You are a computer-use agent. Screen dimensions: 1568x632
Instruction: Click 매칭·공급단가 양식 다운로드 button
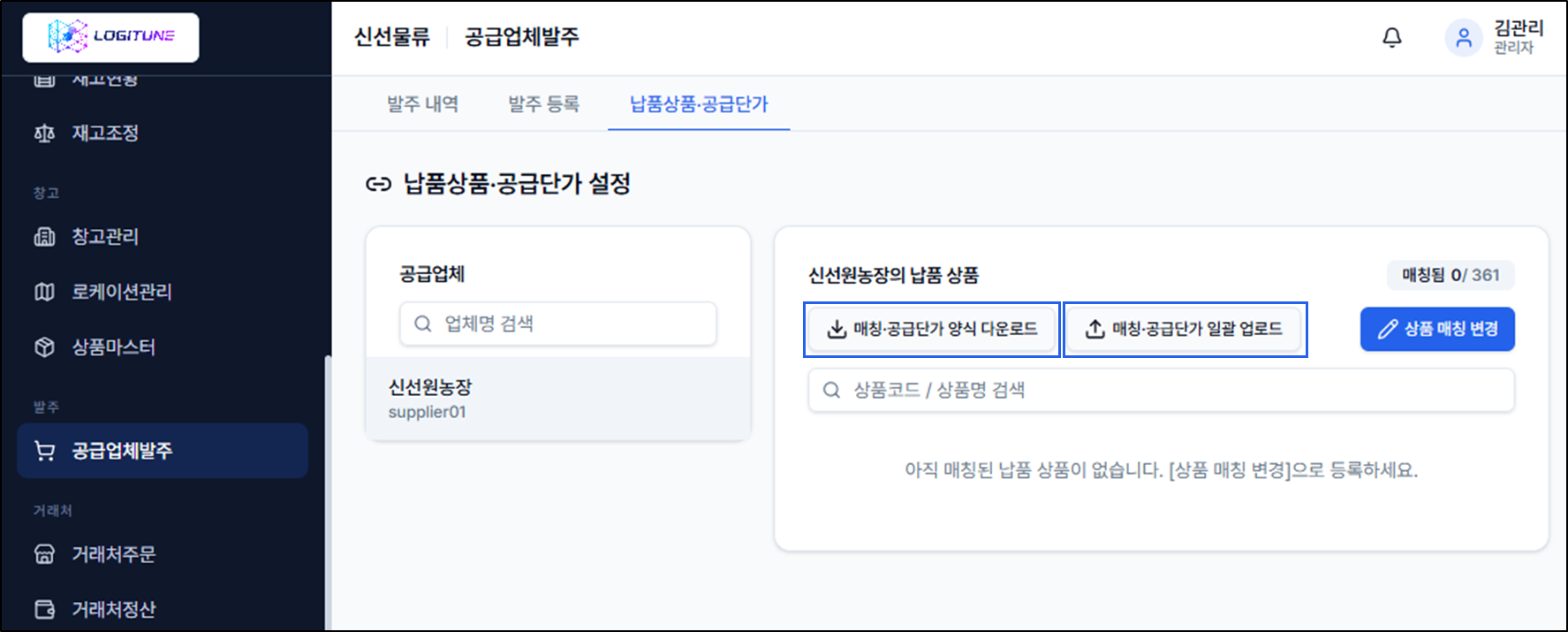tap(932, 329)
